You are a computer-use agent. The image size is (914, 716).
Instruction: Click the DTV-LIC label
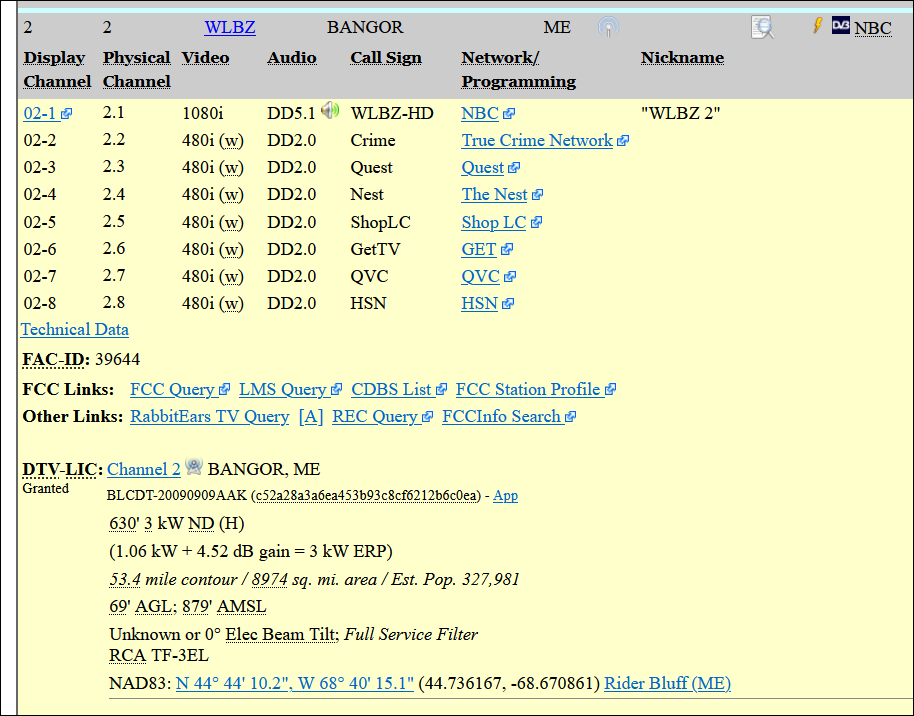(x=62, y=469)
